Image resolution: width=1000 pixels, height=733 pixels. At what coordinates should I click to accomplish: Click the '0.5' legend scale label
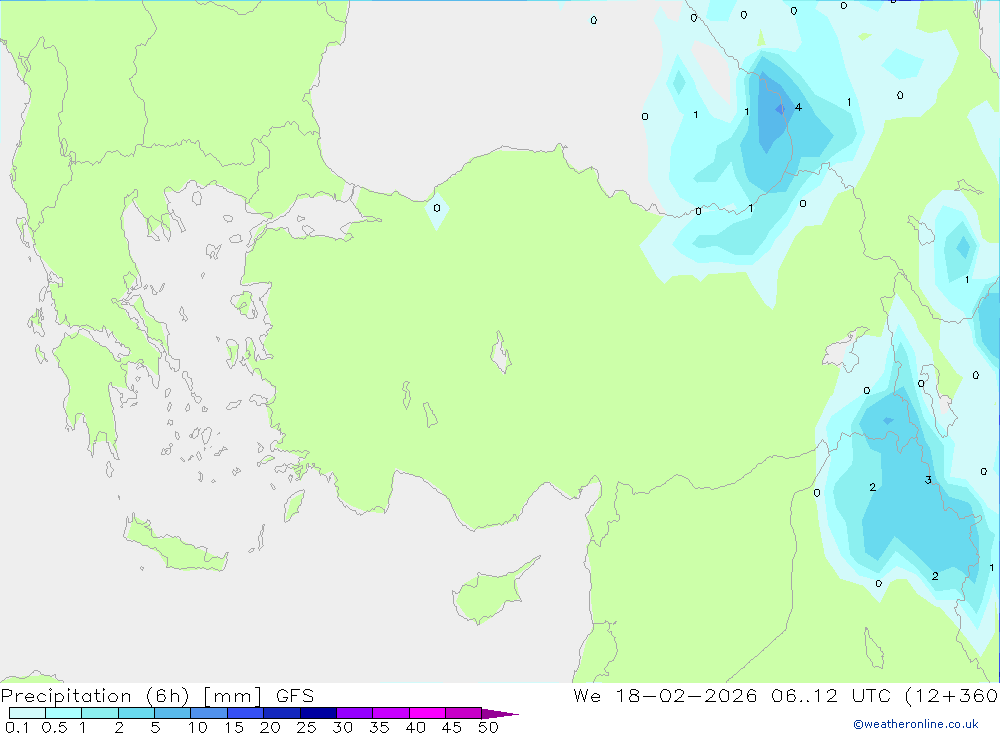tap(54, 727)
